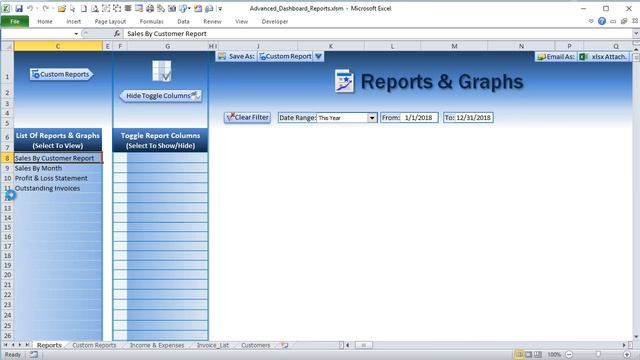640x360 pixels.
Task: Open the File tab
Action: [x=15, y=21]
